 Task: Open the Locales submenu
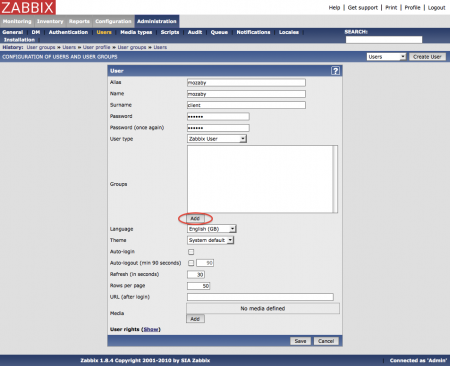289,32
